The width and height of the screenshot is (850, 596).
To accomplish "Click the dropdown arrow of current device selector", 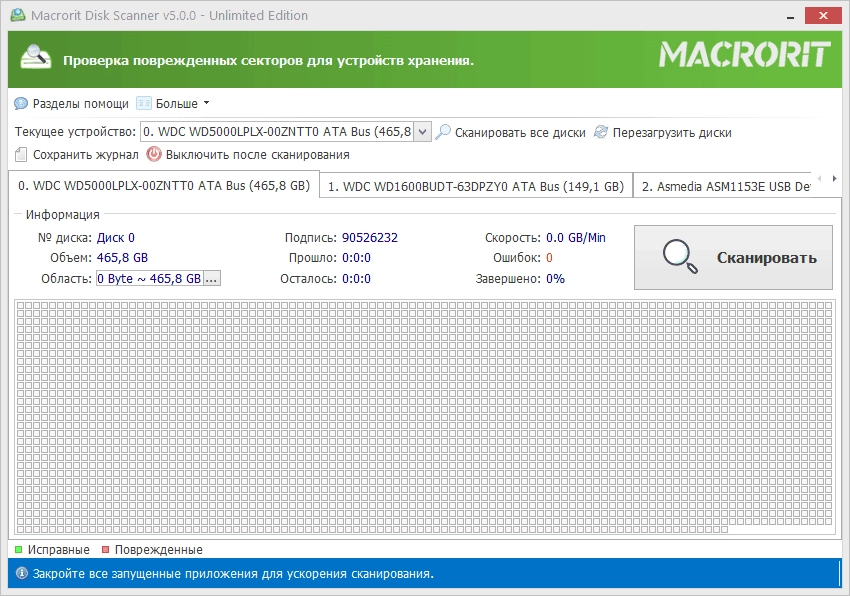I will pos(423,132).
